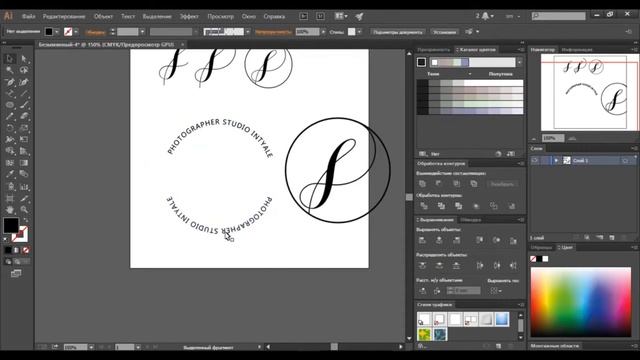Pick a color from the spectrum in Цвет panel
640x360 pixels.
tap(581, 302)
